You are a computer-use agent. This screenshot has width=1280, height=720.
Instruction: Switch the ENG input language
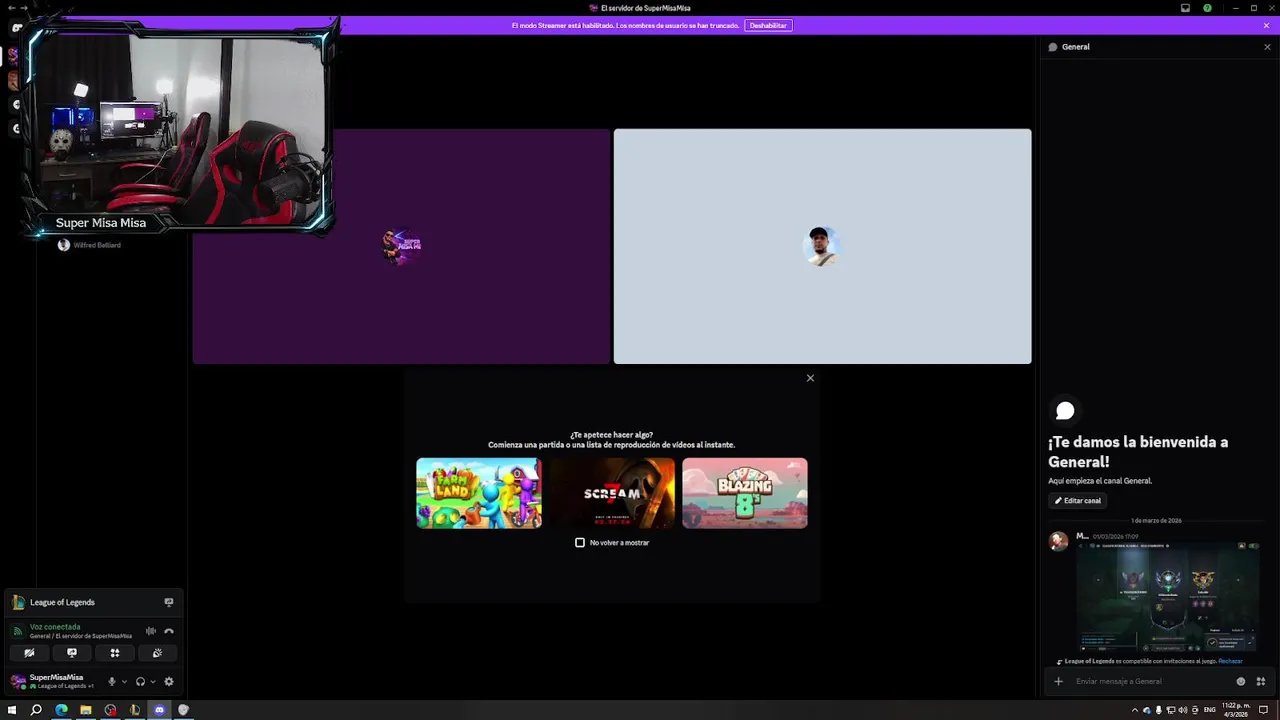1210,710
